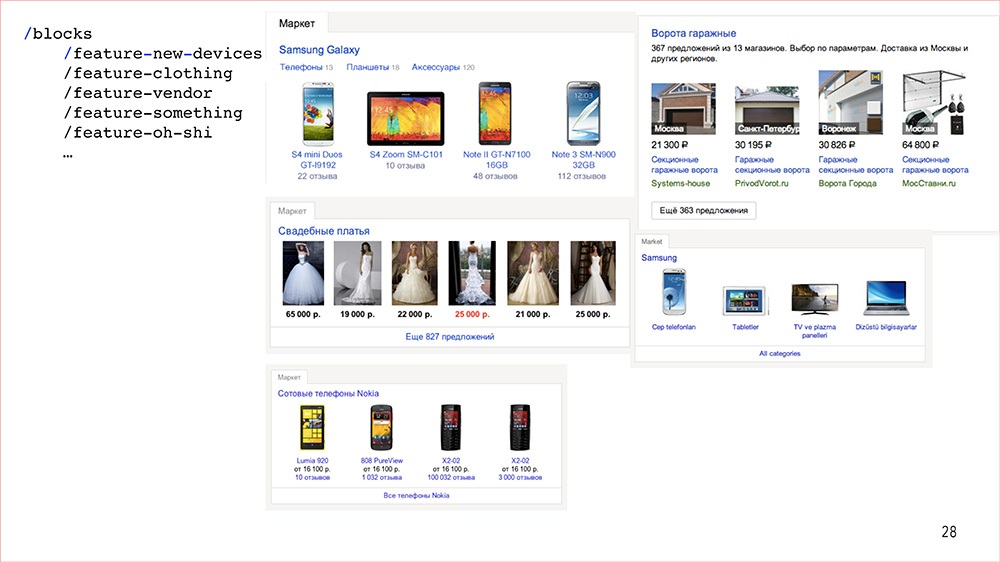Click the garage door image labeled Санкт-Петербург
Viewport: 1000px width, 562px height.
point(767,109)
